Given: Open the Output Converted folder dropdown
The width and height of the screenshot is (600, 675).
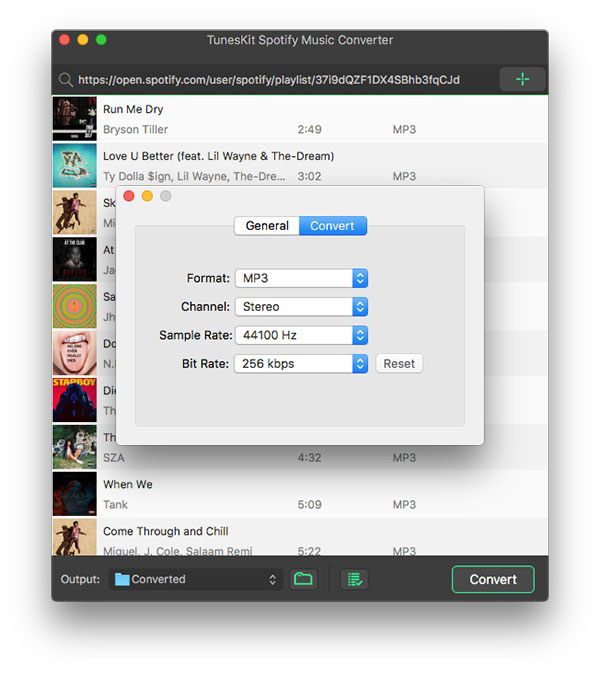Looking at the screenshot, I should [196, 579].
